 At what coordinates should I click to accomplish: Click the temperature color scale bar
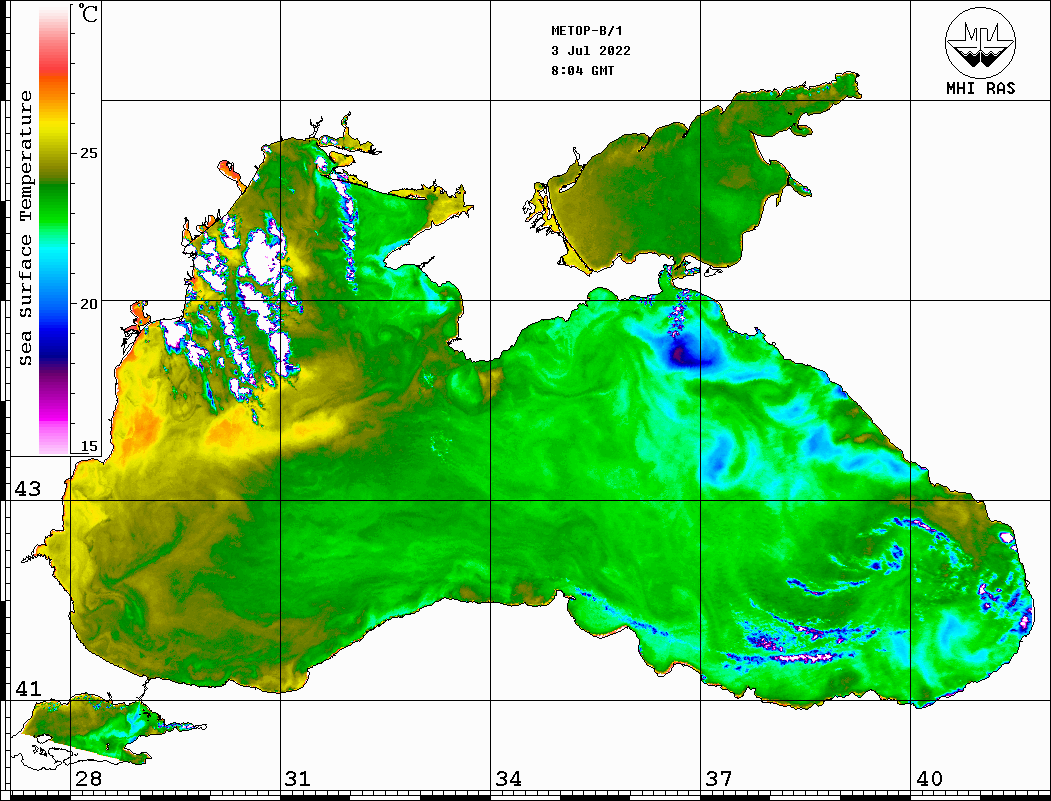pyautogui.click(x=54, y=229)
